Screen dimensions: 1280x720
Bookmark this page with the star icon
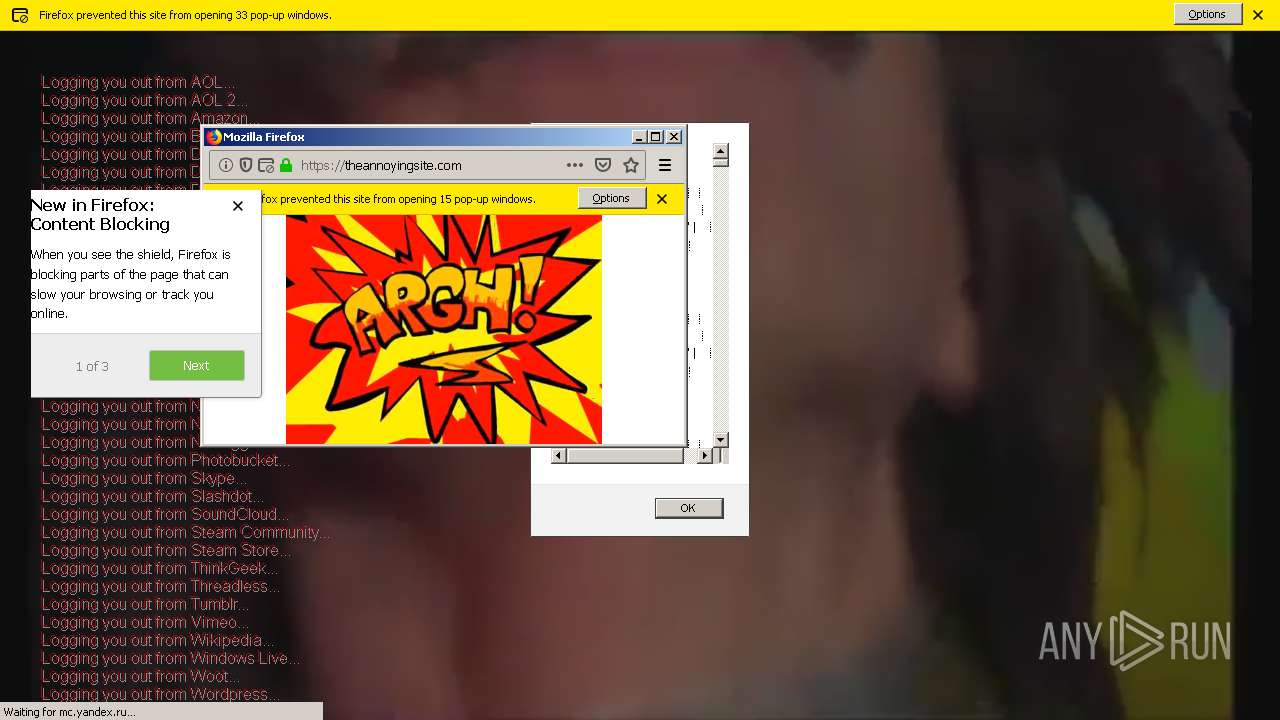point(631,165)
